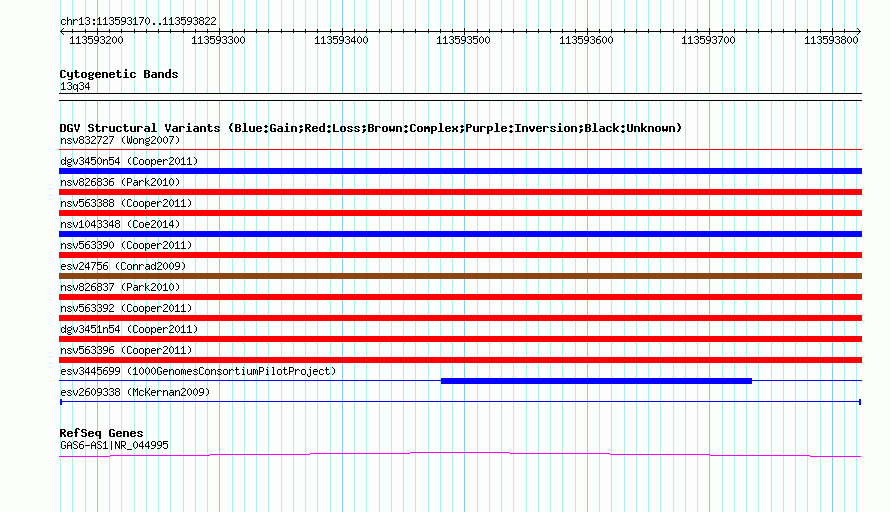
Task: Open esv3445699 (1000GenomesConsortiumPilotProject) label
Action: 198,371
